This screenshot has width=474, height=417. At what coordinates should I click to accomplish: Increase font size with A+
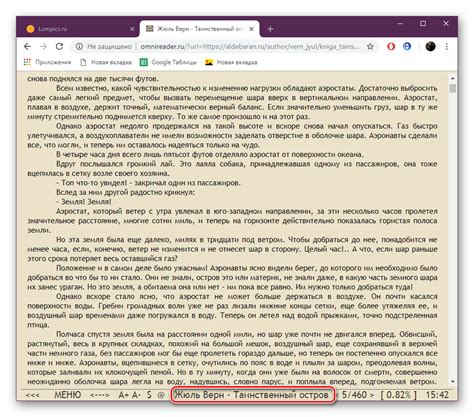[124, 395]
